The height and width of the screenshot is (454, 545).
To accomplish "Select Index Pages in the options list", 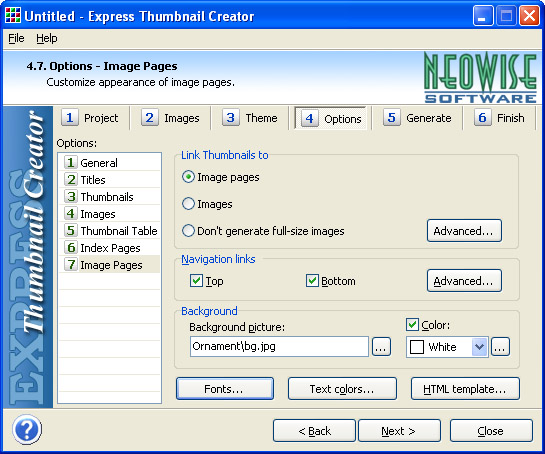I will [x=110, y=248].
